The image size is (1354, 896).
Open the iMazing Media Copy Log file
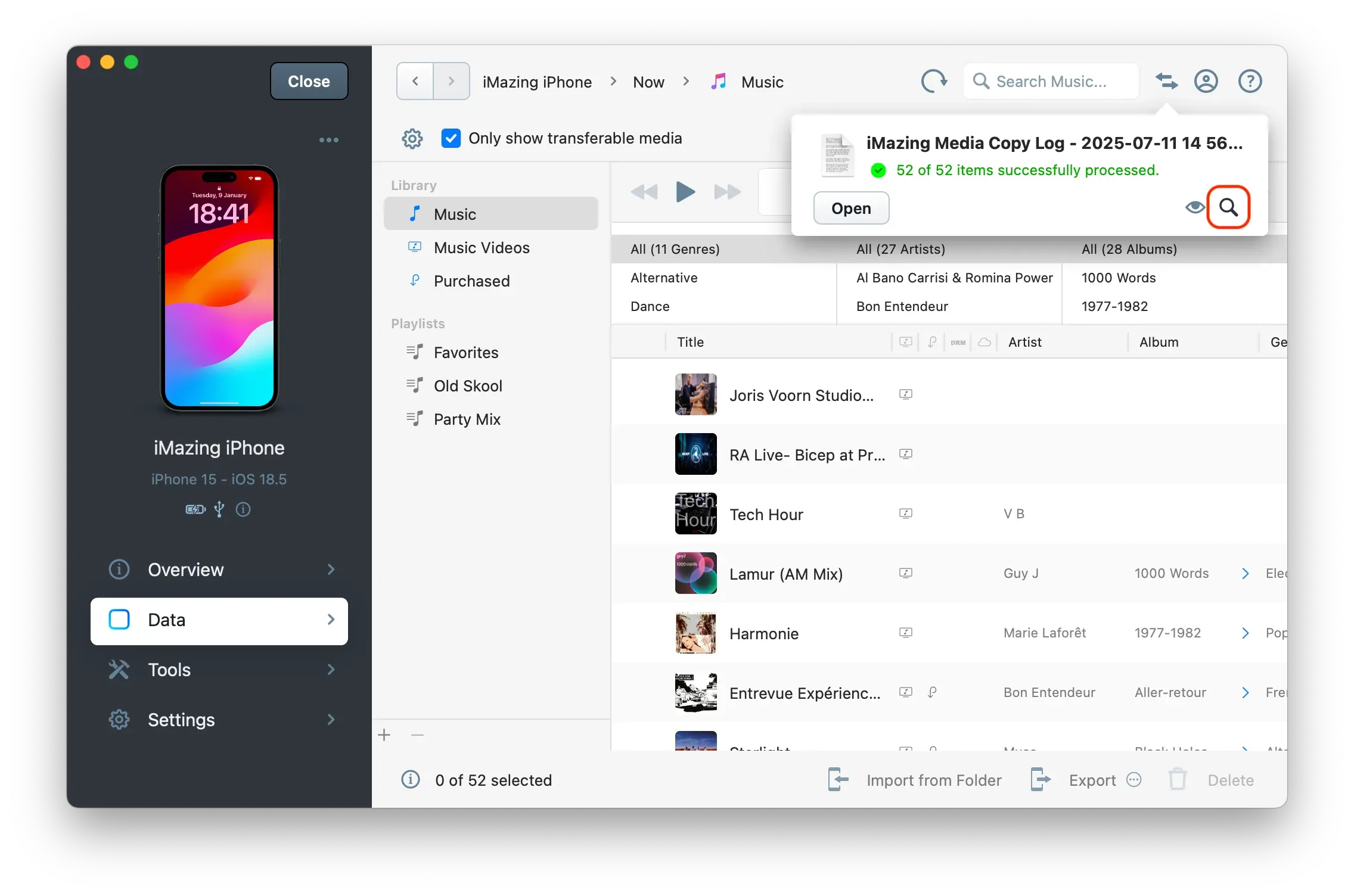(850, 208)
